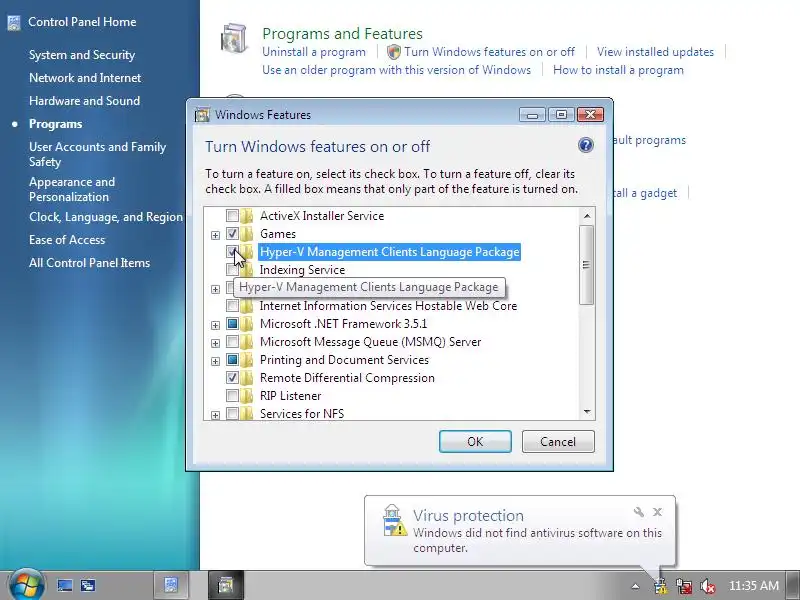Open Hardware and Sound category
Image resolution: width=800 pixels, height=600 pixels.
[85, 101]
